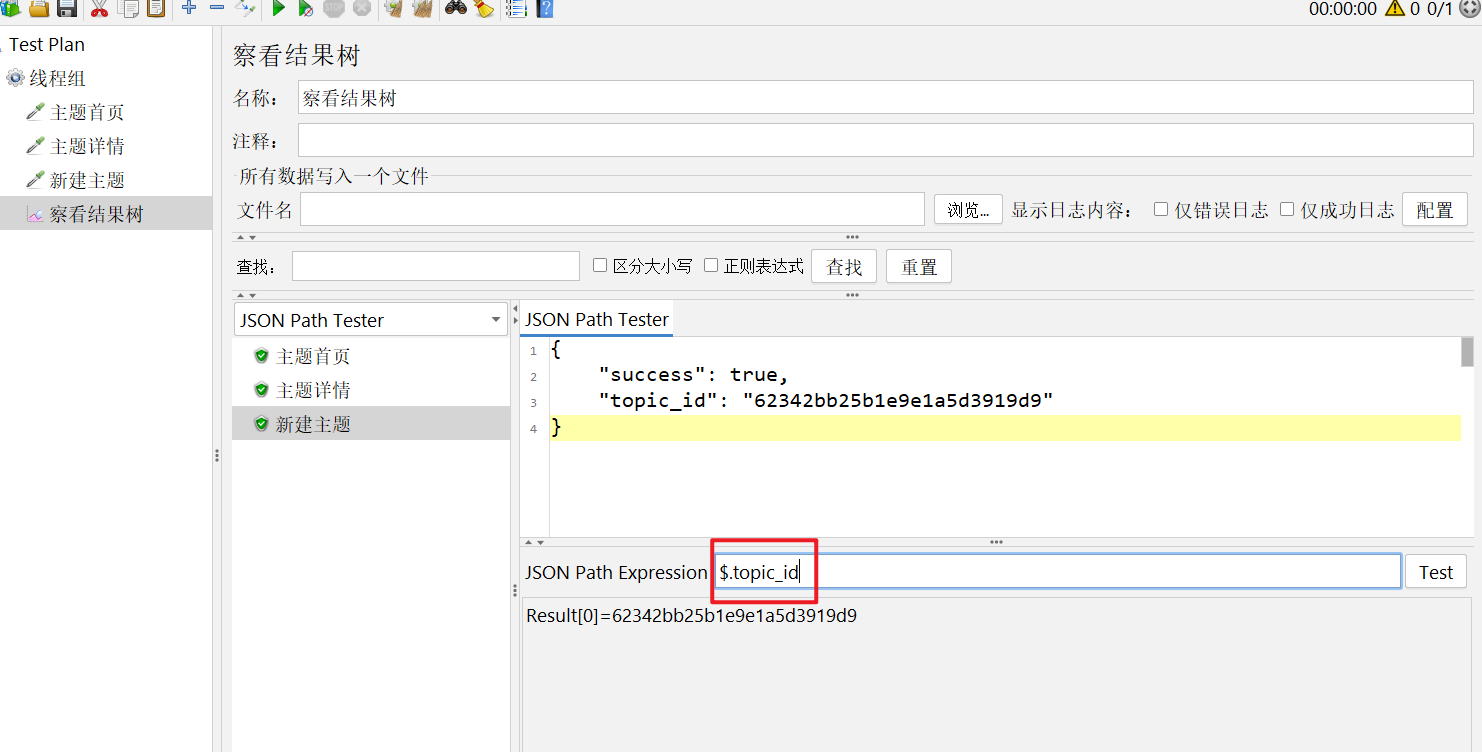Click the Test button
This screenshot has width=1482, height=752.
coord(1436,572)
